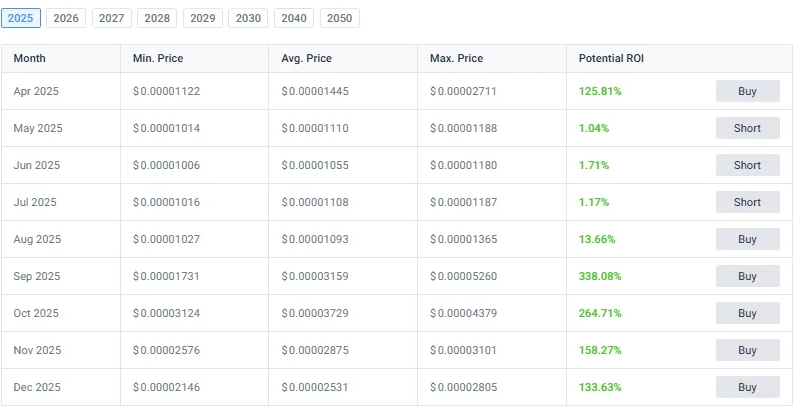Click max price $0.00001180
Viewport: 795px width, 407px height.
click(x=463, y=165)
